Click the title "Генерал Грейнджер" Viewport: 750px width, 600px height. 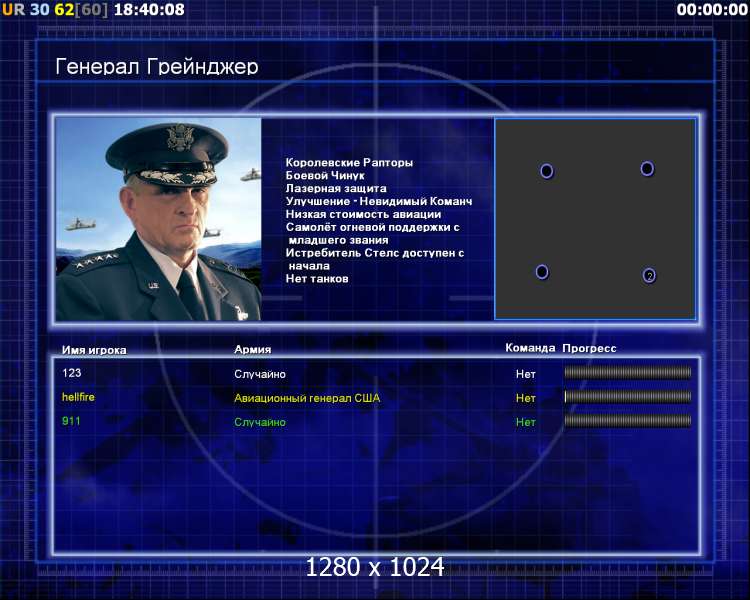[157, 67]
